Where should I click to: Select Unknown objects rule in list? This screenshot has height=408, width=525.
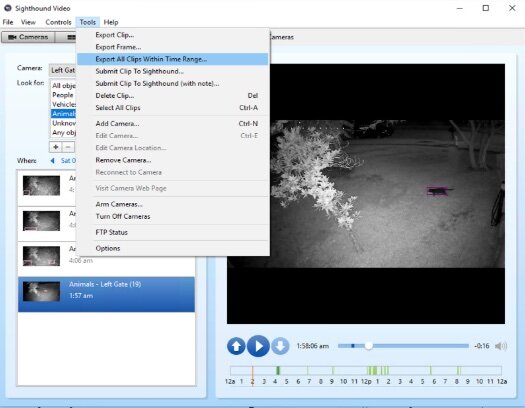coord(63,123)
